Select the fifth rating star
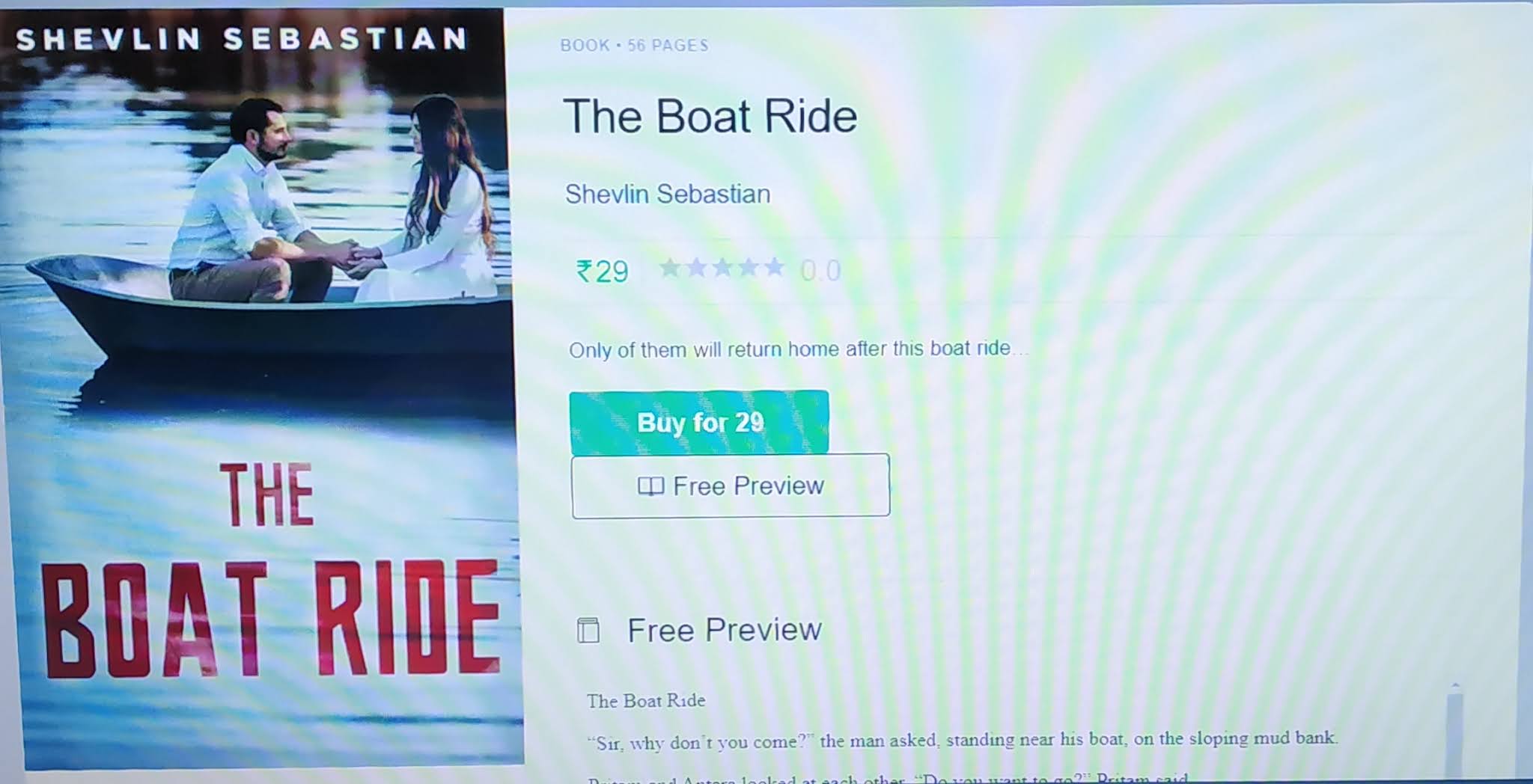The width and height of the screenshot is (1533, 784). point(773,267)
